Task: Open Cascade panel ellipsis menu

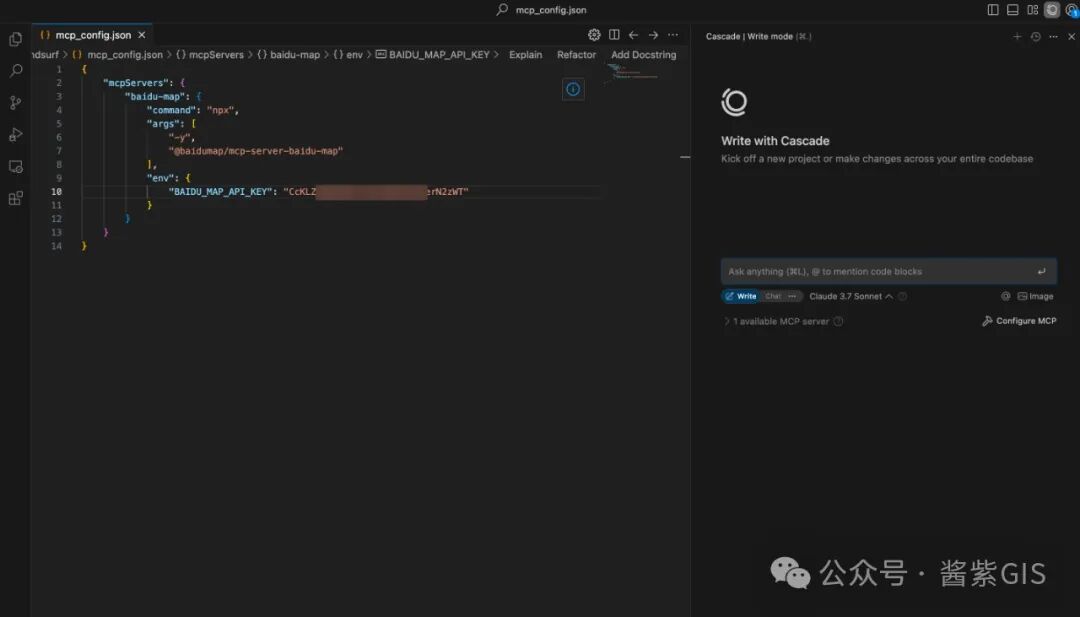Action: (1053, 36)
